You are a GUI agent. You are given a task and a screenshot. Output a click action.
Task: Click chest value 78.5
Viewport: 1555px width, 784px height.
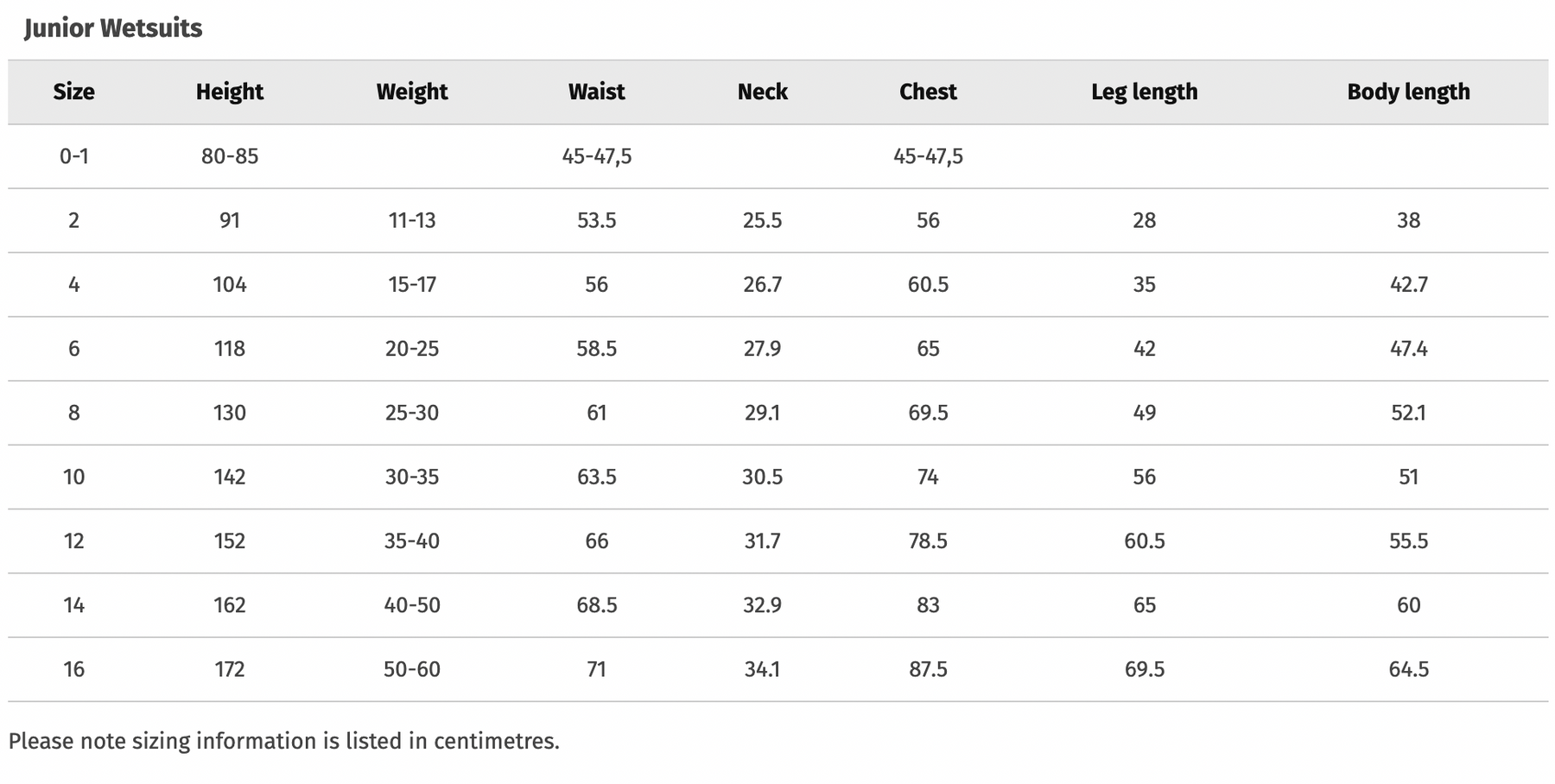[x=928, y=541]
